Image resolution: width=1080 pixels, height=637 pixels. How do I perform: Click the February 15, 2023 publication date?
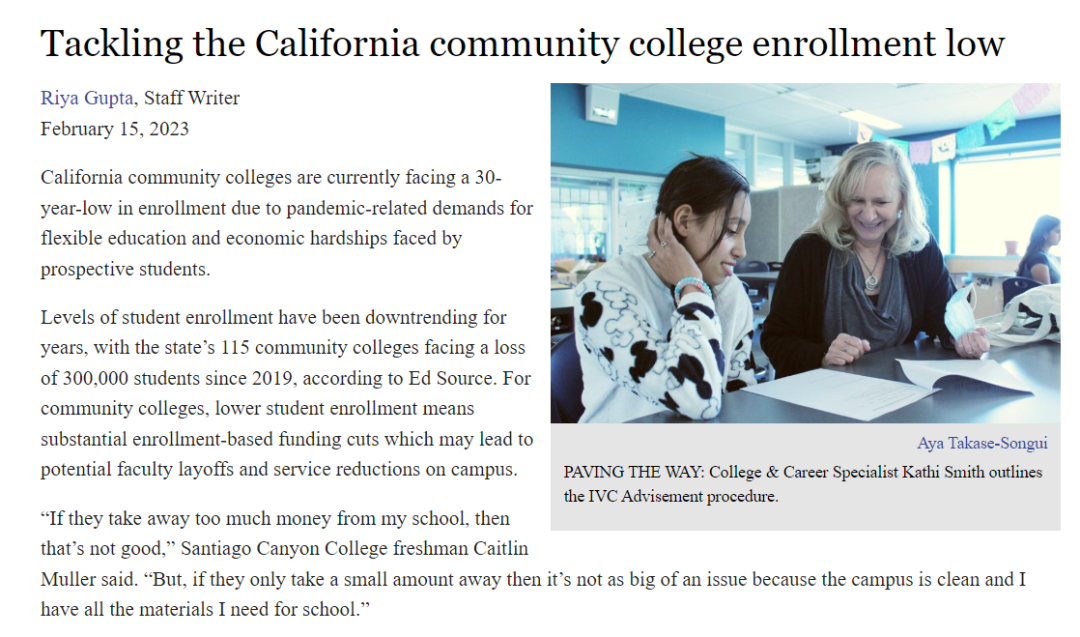114,129
